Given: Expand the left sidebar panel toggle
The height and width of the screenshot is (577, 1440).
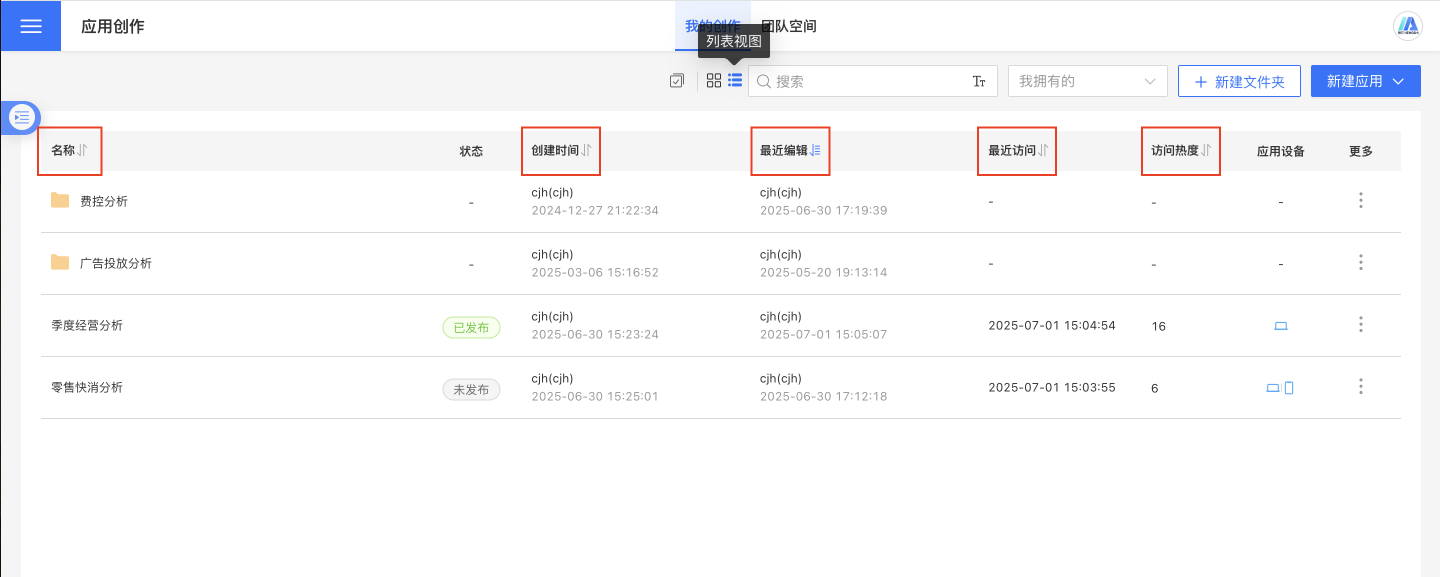Looking at the screenshot, I should point(21,117).
